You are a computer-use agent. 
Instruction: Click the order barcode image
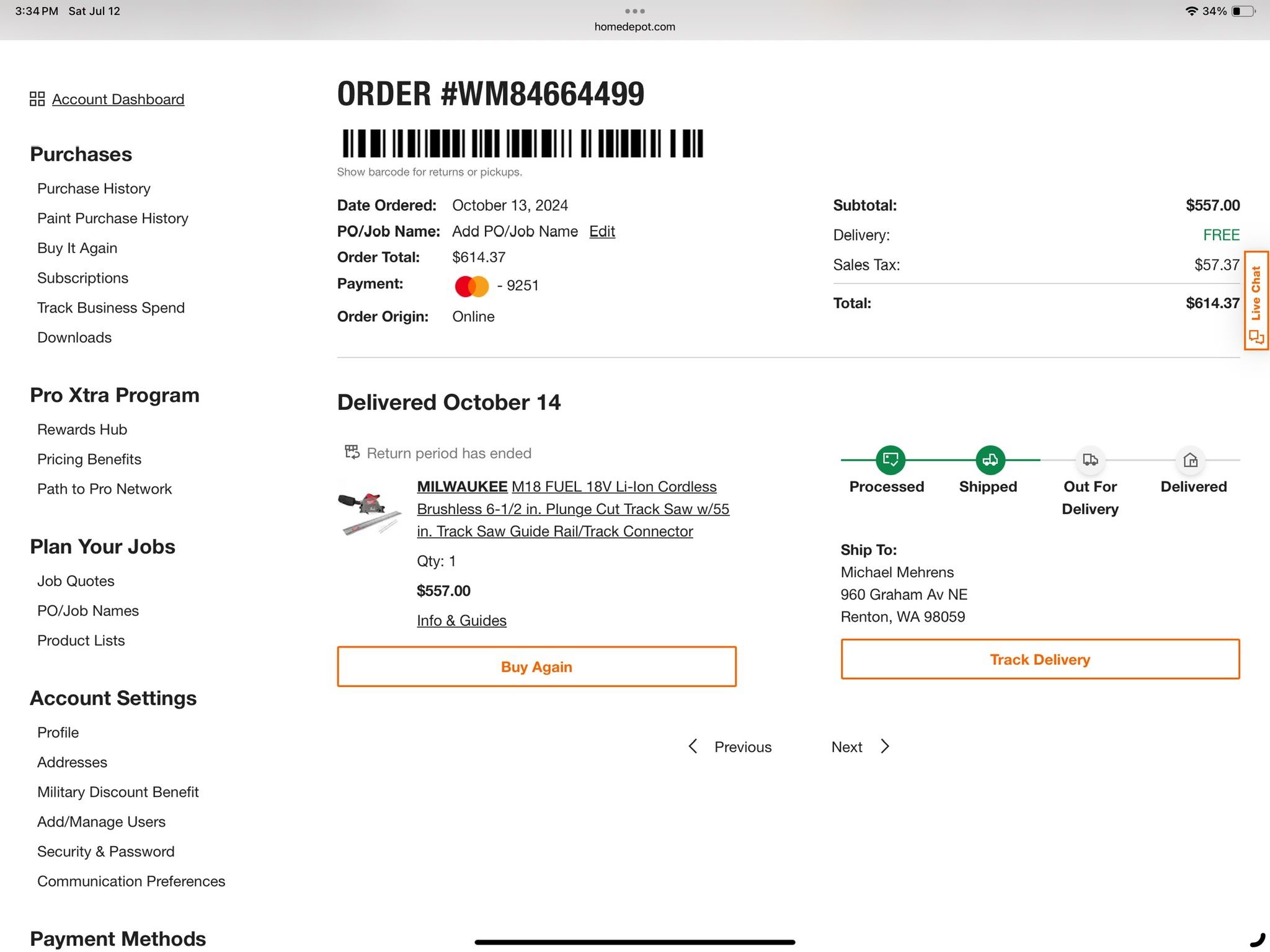(x=523, y=144)
